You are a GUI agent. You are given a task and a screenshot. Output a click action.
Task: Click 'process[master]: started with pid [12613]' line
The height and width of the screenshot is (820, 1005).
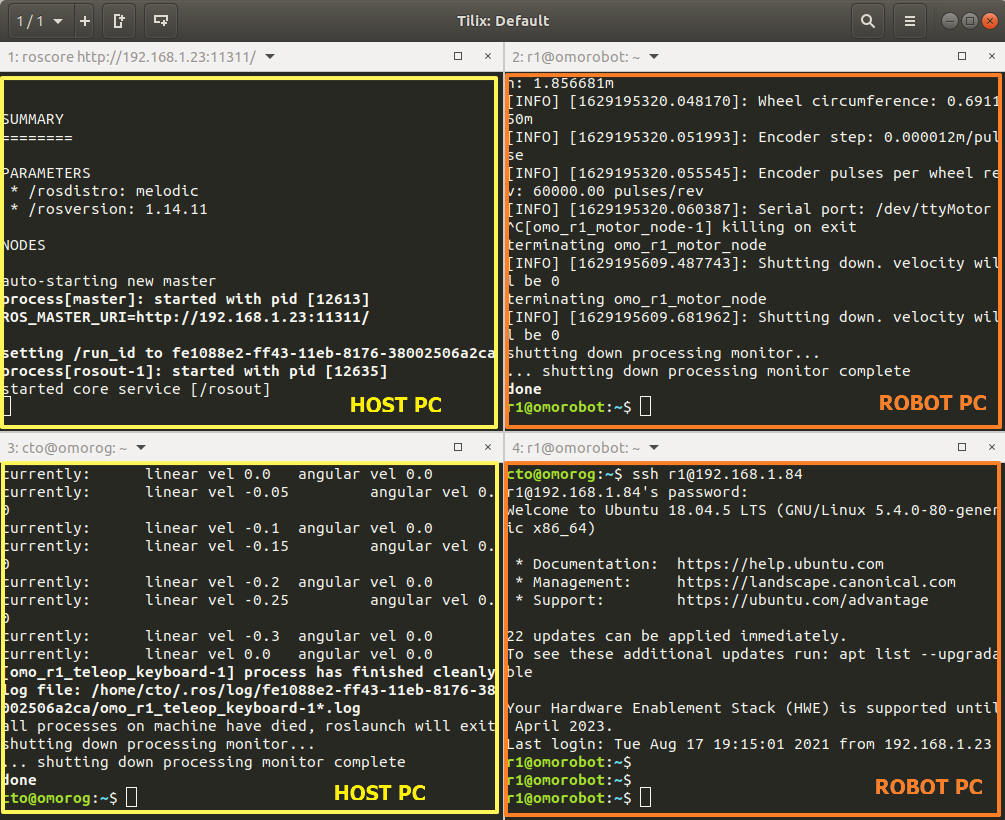click(185, 299)
